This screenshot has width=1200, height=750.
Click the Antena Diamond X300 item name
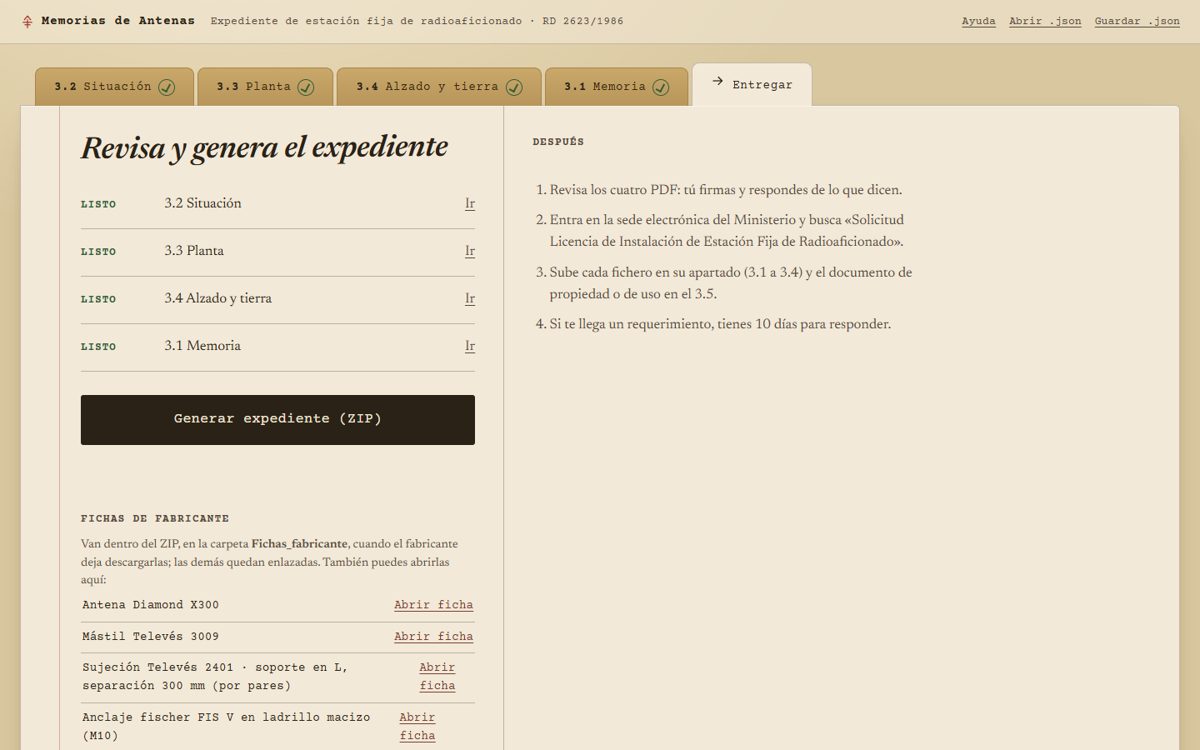151,605
